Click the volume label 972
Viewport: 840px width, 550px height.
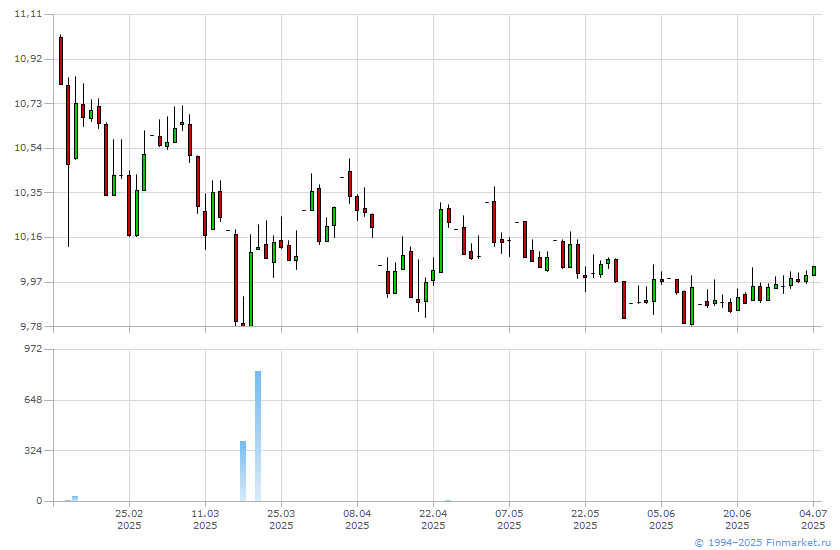pyautogui.click(x=33, y=349)
